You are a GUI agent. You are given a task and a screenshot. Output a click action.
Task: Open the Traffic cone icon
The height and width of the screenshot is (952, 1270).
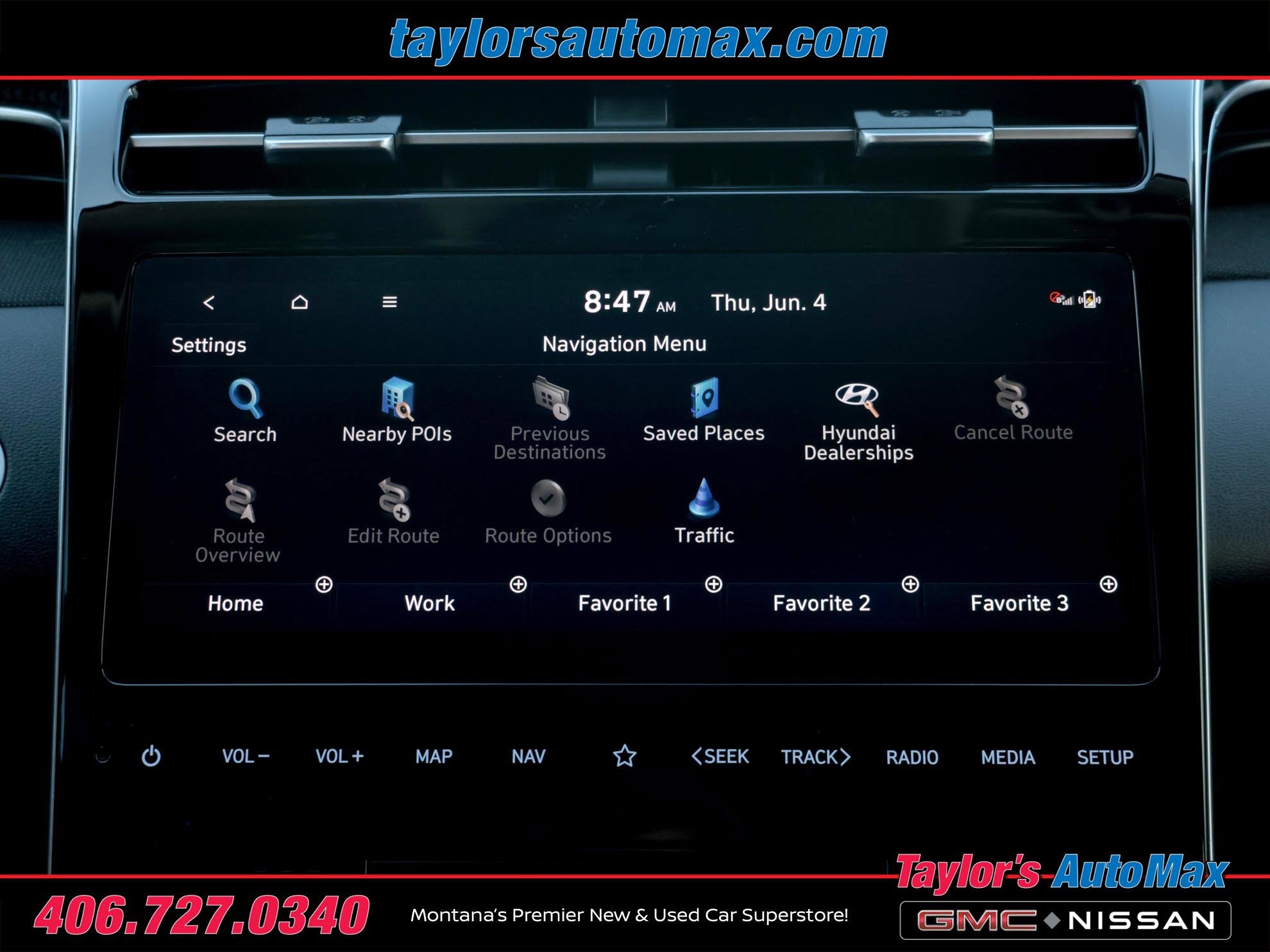704,498
